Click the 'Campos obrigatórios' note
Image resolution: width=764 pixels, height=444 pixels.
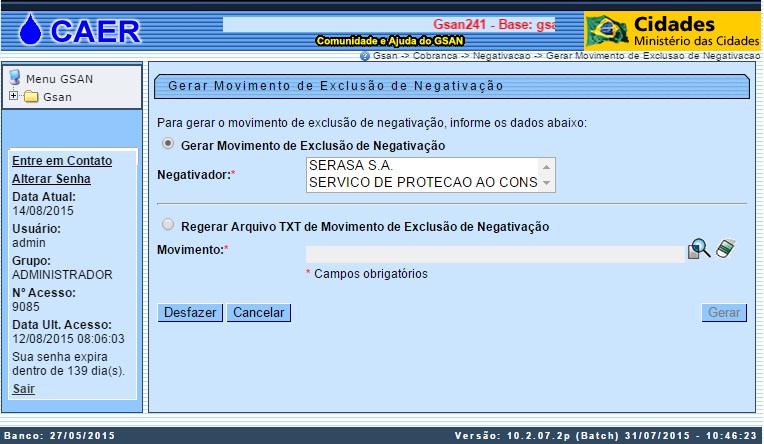tap(370, 274)
